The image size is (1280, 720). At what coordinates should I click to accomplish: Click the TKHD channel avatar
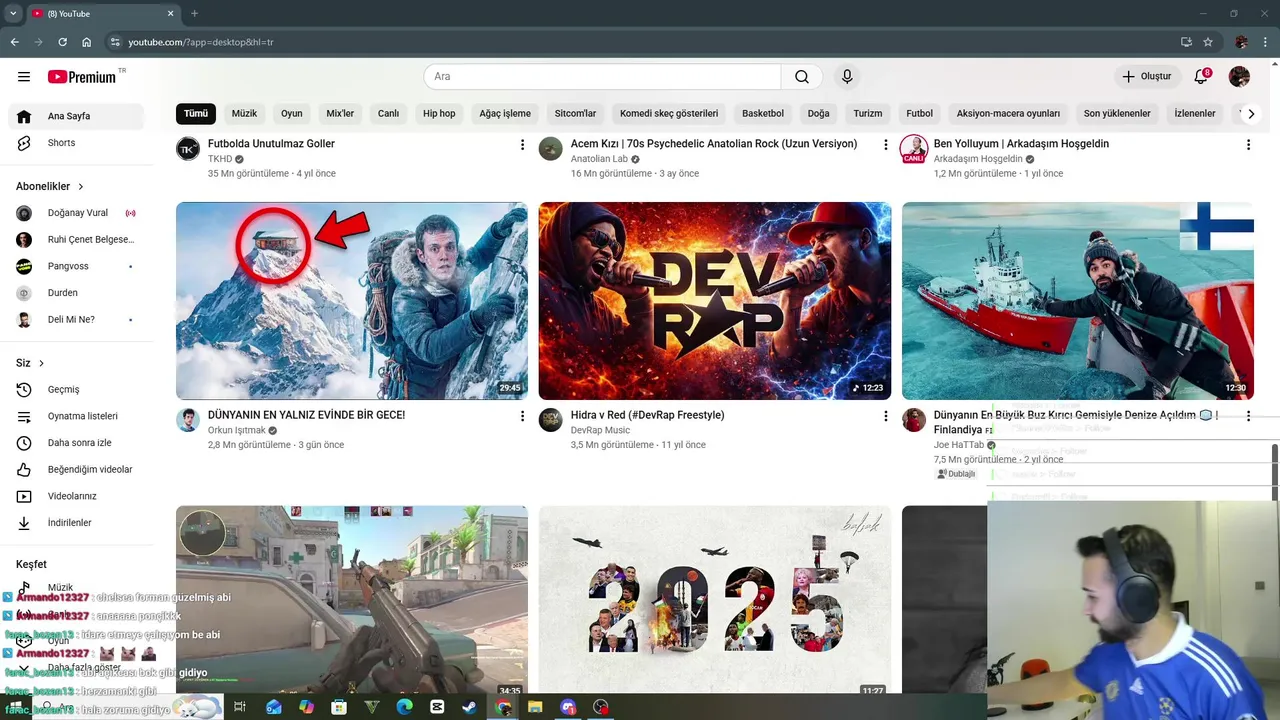click(x=188, y=149)
